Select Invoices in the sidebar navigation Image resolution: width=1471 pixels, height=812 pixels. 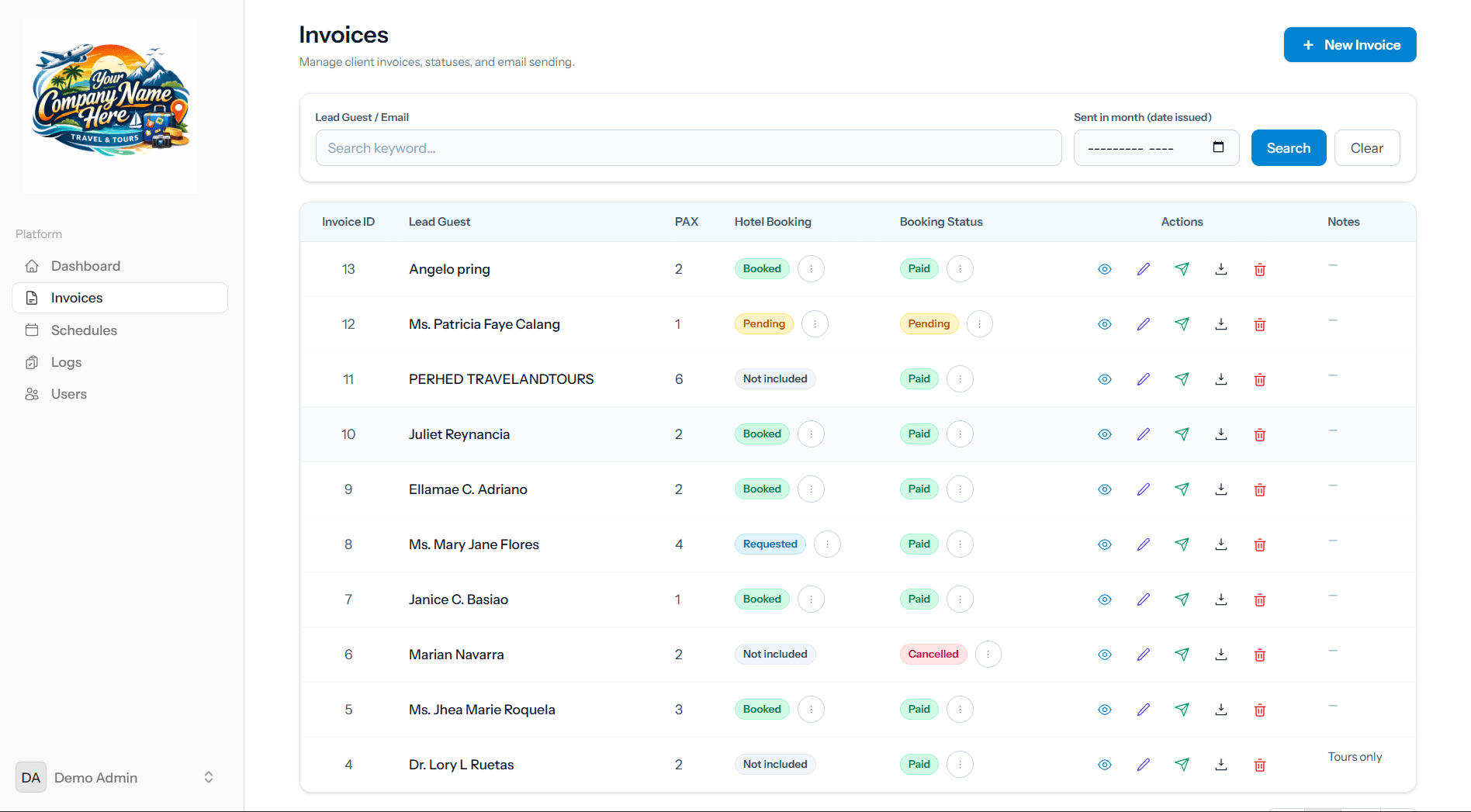point(77,297)
